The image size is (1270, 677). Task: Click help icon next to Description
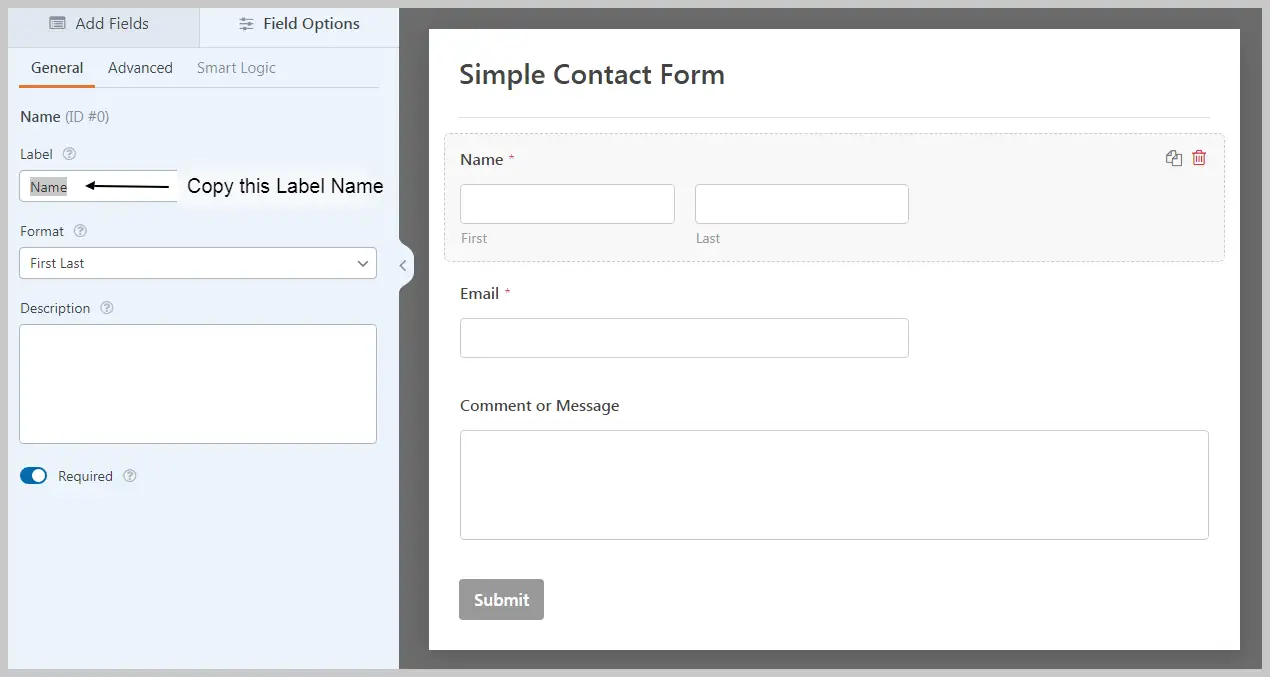pyautogui.click(x=107, y=308)
